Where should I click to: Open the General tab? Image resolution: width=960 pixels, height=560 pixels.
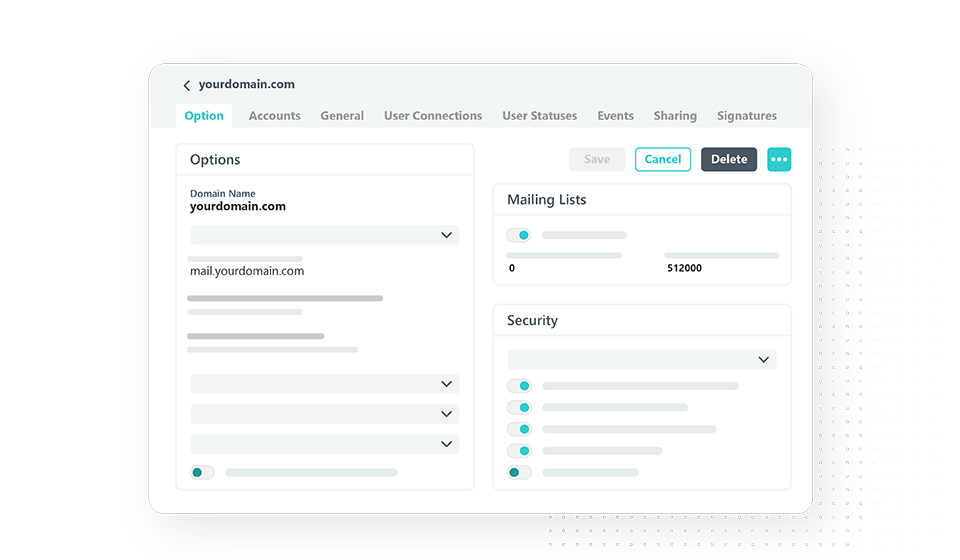coord(342,116)
